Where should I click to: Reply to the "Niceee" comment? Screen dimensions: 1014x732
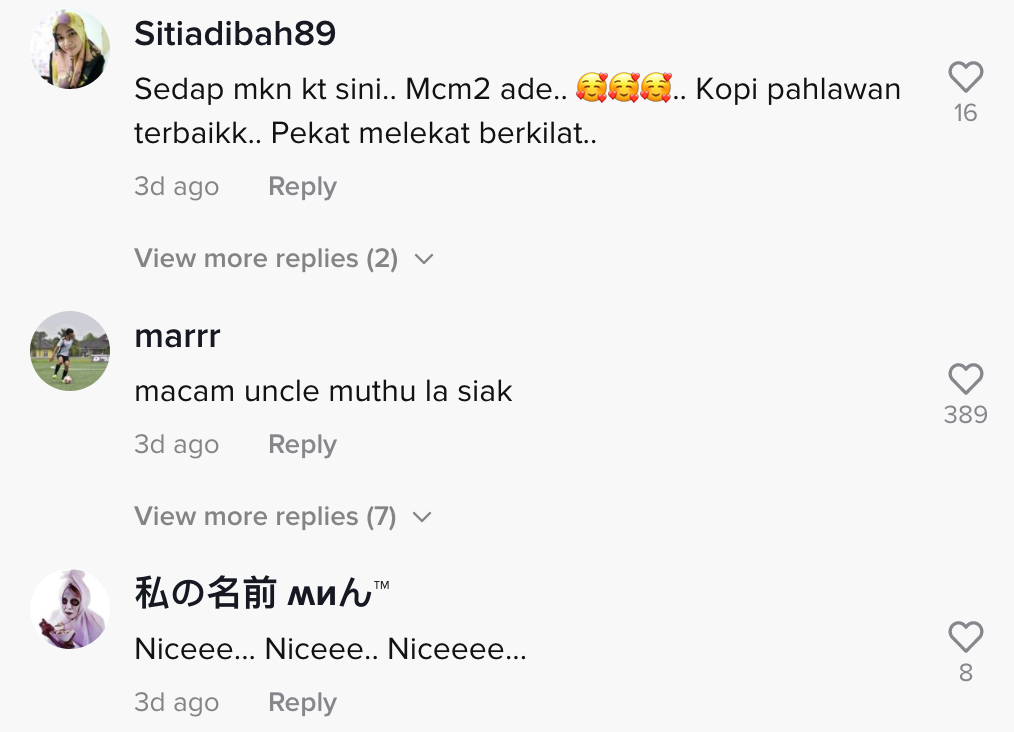[302, 703]
